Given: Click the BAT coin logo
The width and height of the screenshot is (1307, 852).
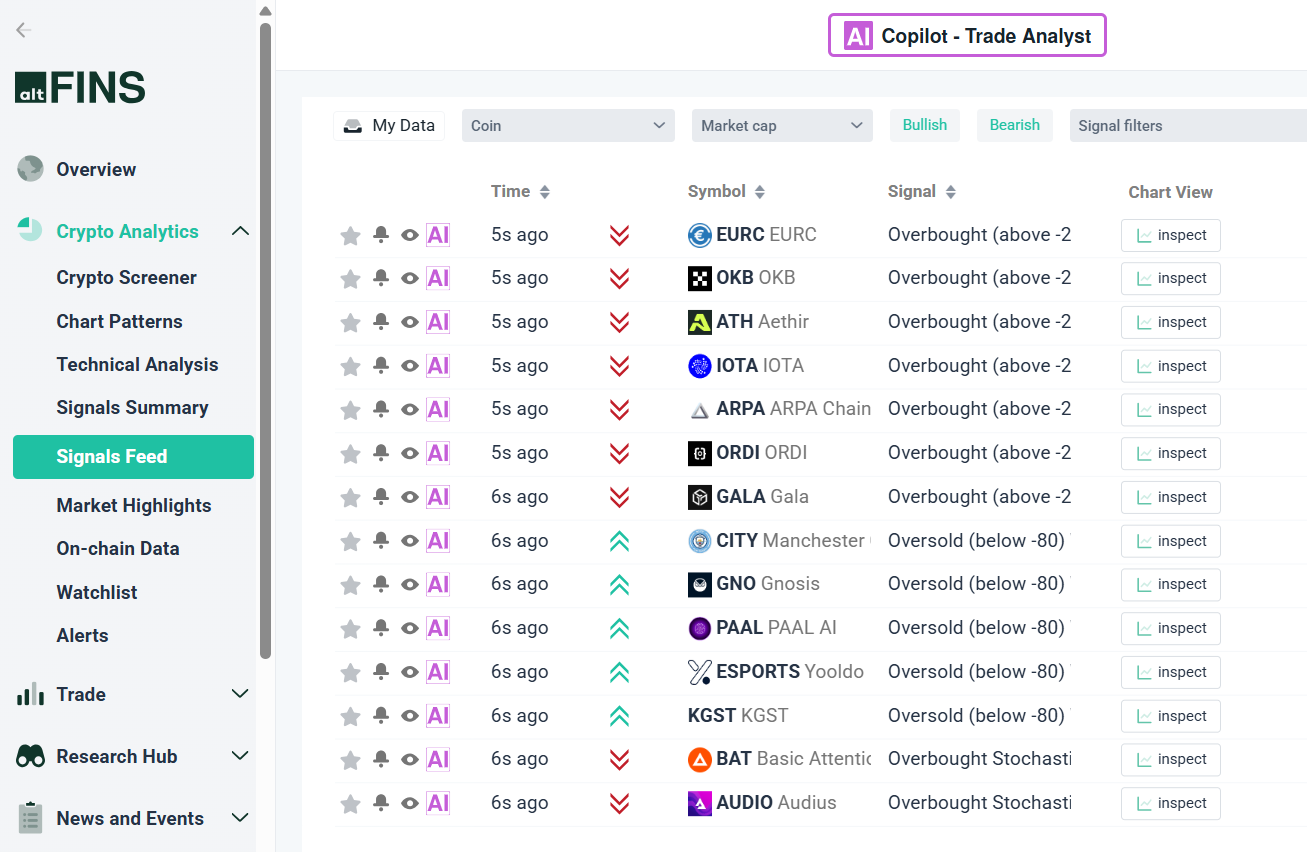Looking at the screenshot, I should tap(700, 759).
